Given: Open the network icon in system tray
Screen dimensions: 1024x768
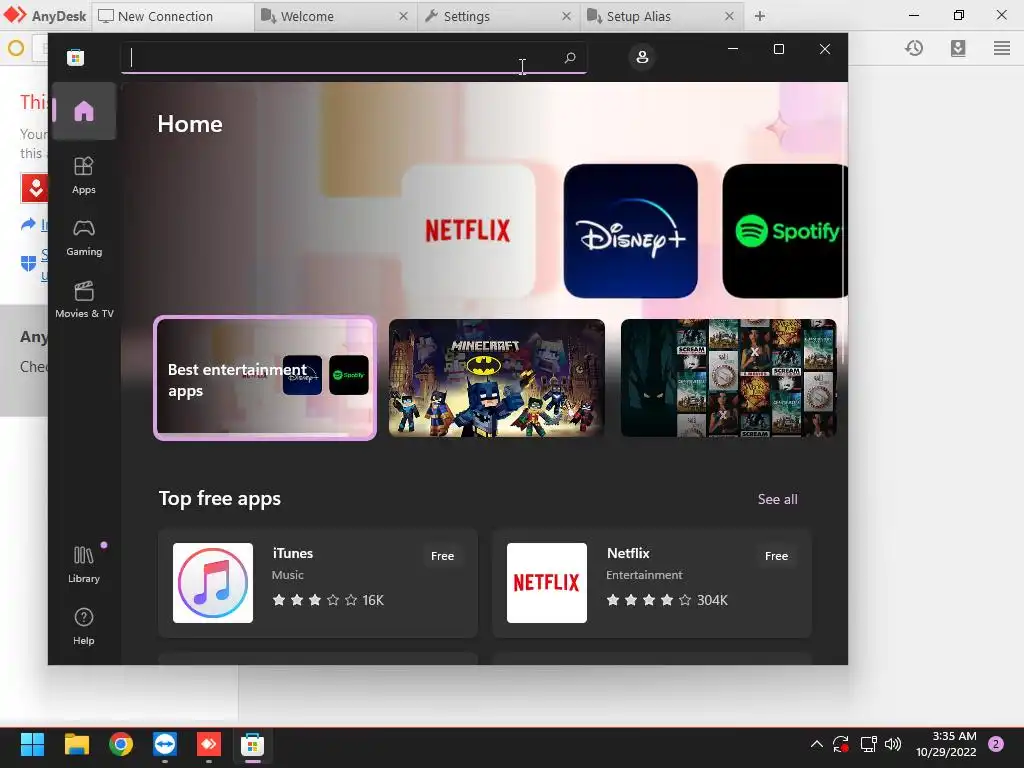Looking at the screenshot, I should click(x=868, y=744).
